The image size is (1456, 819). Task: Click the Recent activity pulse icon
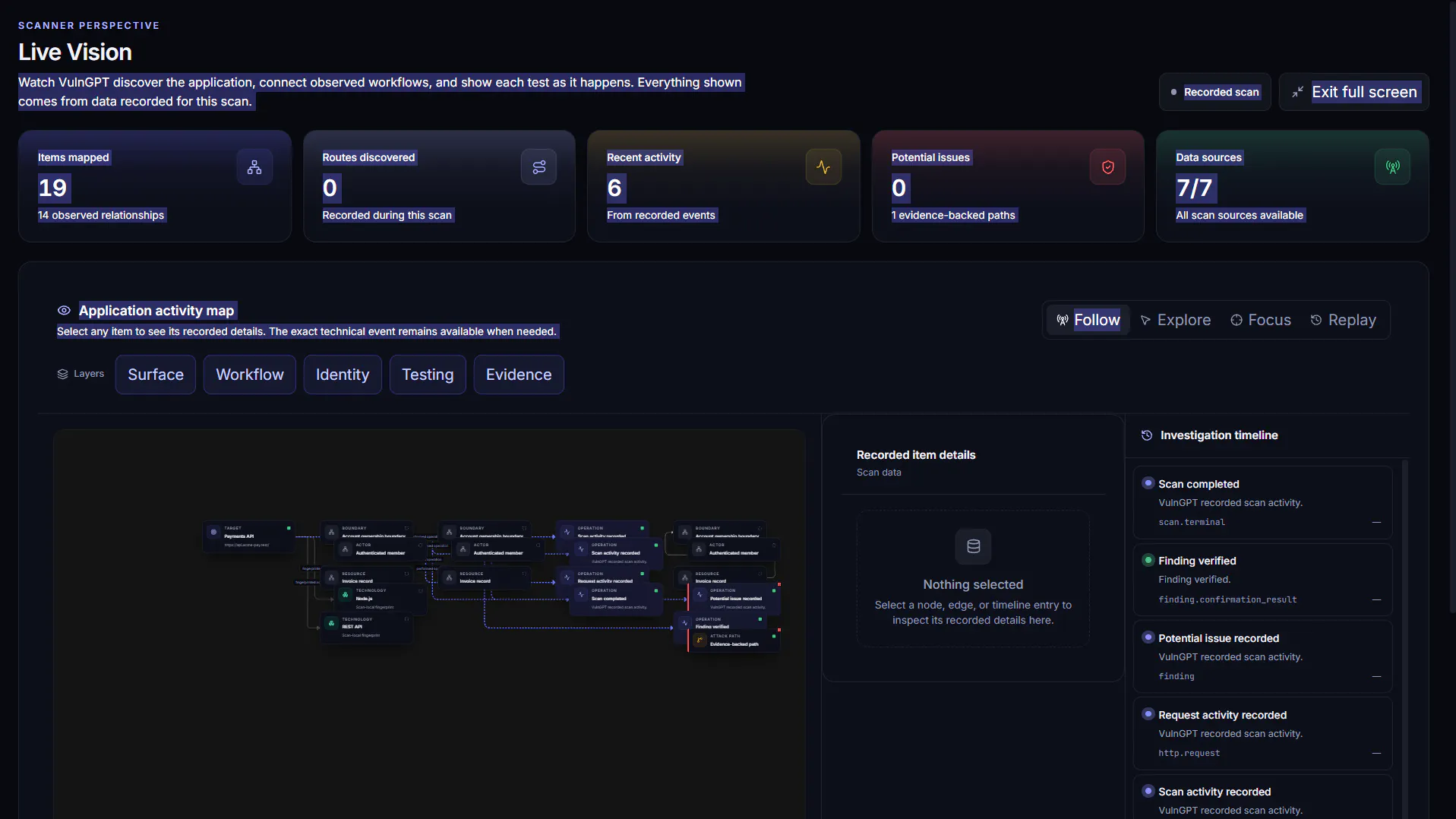coord(823,167)
